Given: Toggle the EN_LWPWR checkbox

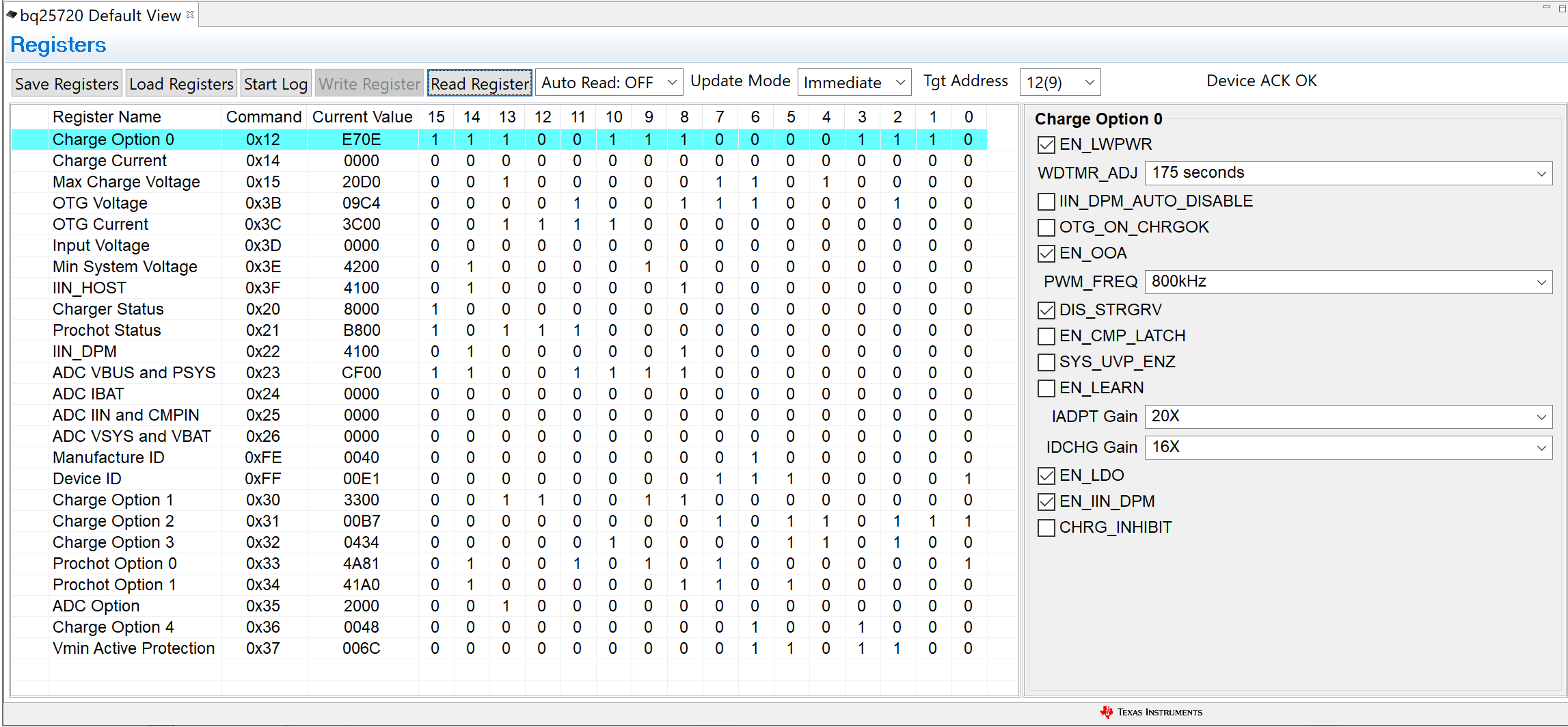Looking at the screenshot, I should (1046, 144).
